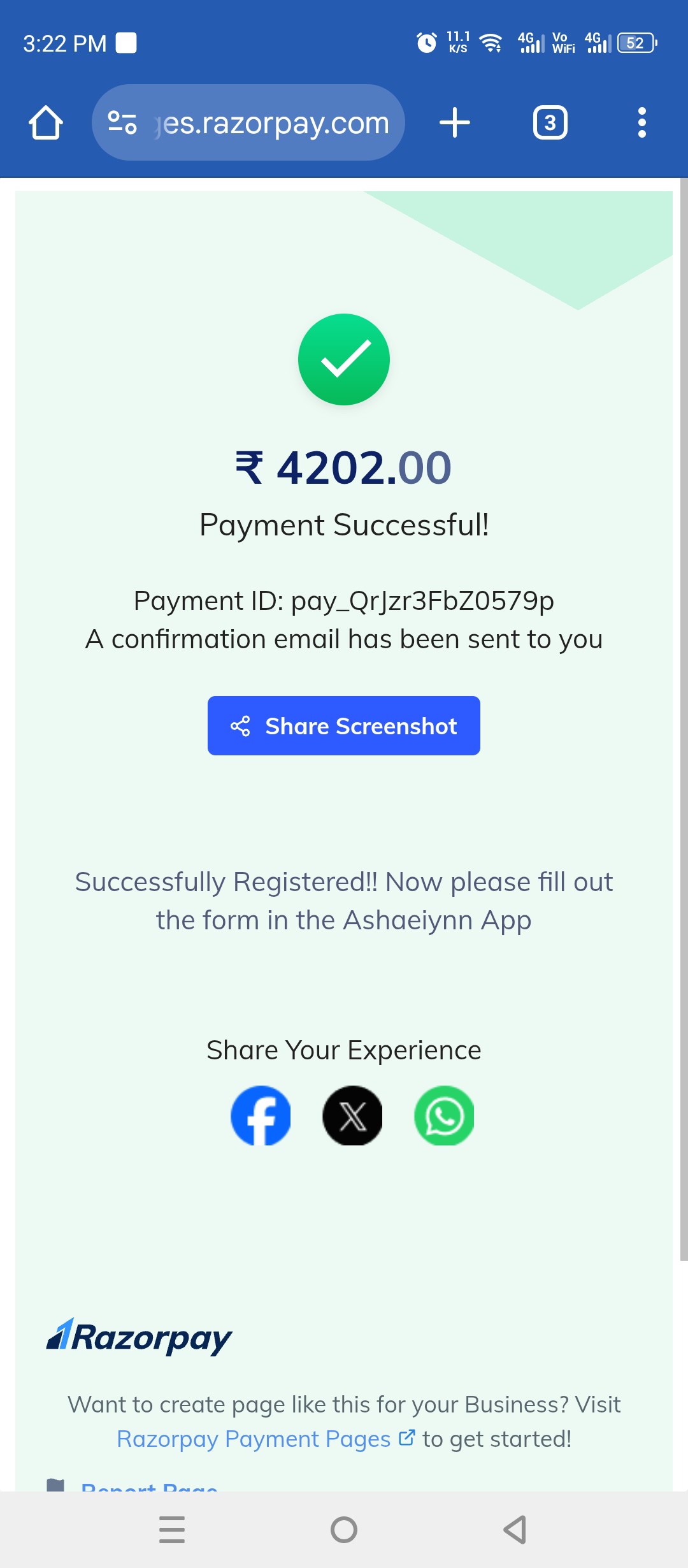Tap the browser home icon
The image size is (688, 1568).
(x=46, y=122)
